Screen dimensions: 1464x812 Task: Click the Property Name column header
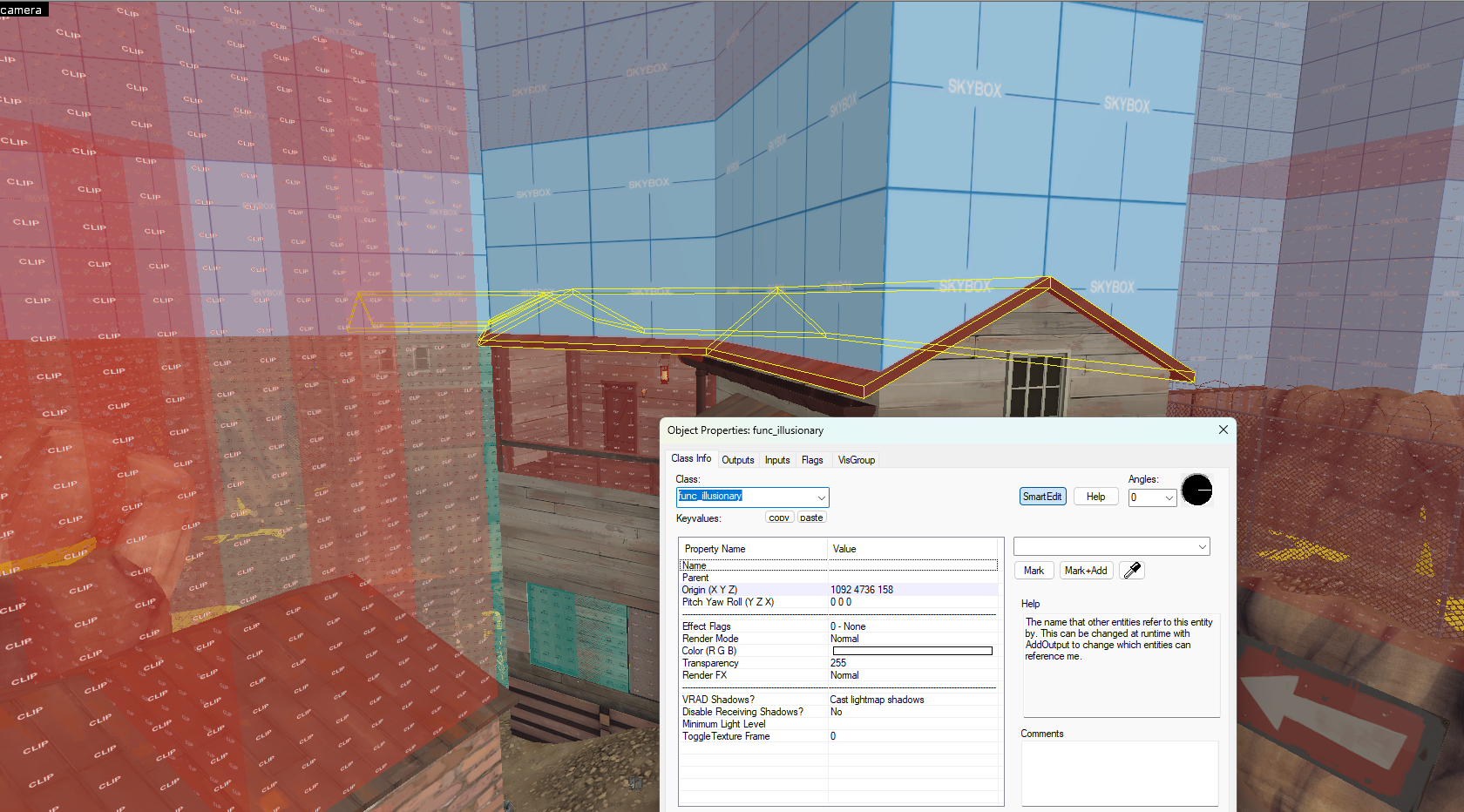point(753,549)
